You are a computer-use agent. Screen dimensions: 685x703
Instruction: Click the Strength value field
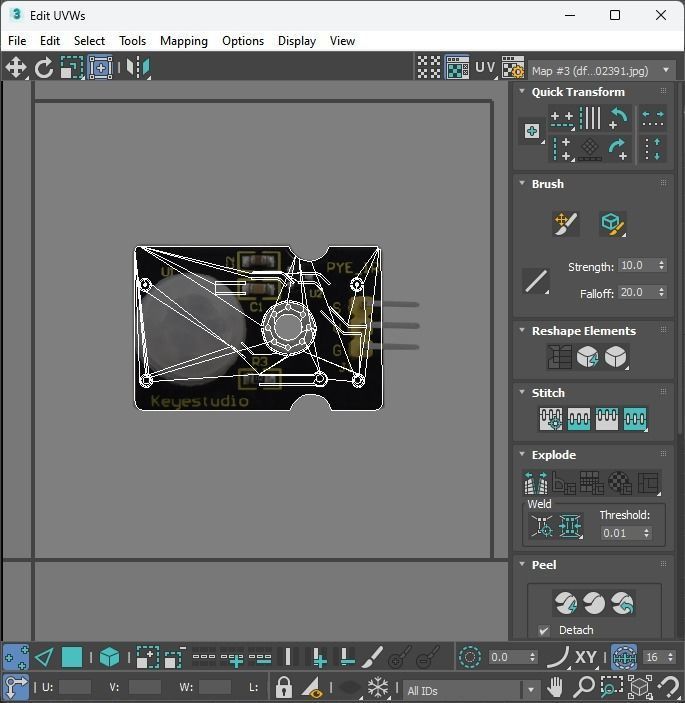pyautogui.click(x=637, y=265)
